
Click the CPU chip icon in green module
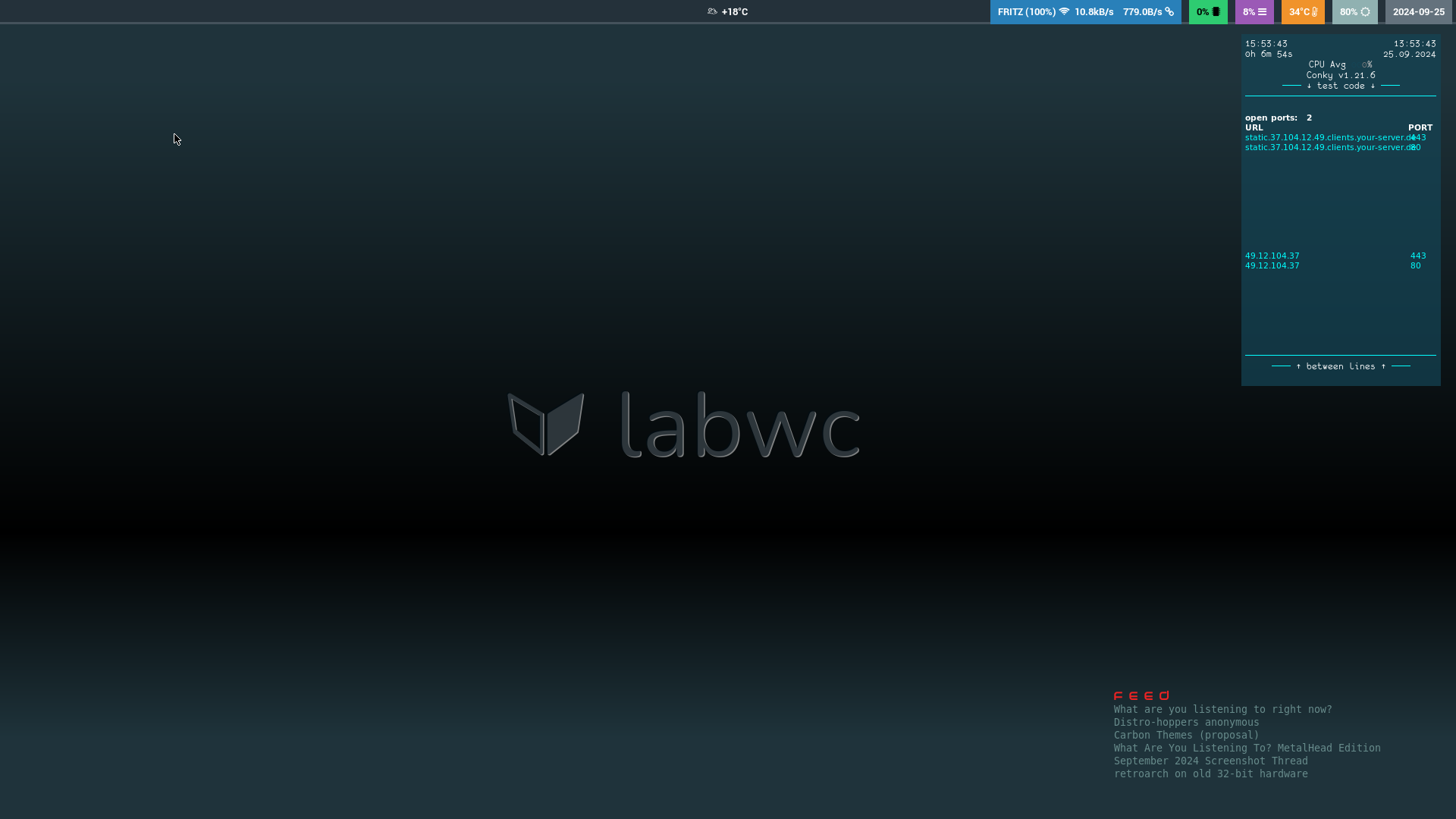(1216, 11)
